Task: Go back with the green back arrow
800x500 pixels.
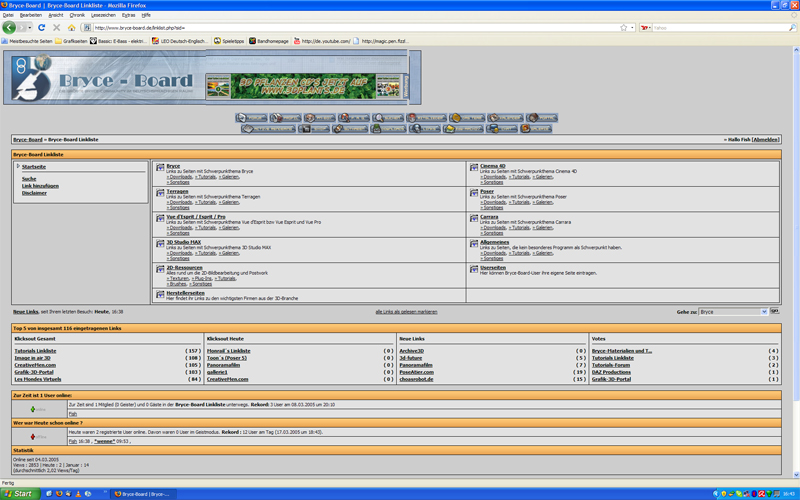Action: (x=9, y=28)
